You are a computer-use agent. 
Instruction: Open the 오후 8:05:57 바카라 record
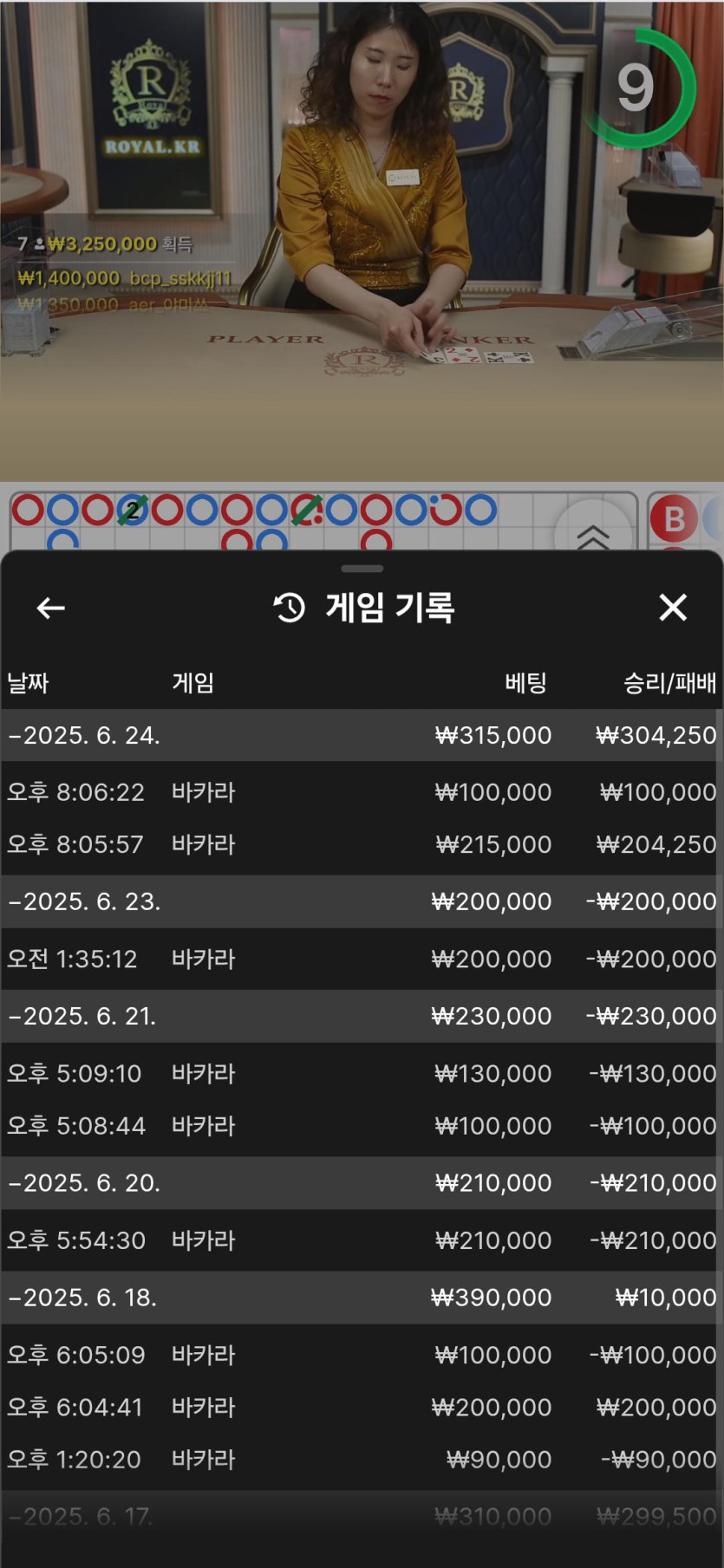(x=362, y=844)
